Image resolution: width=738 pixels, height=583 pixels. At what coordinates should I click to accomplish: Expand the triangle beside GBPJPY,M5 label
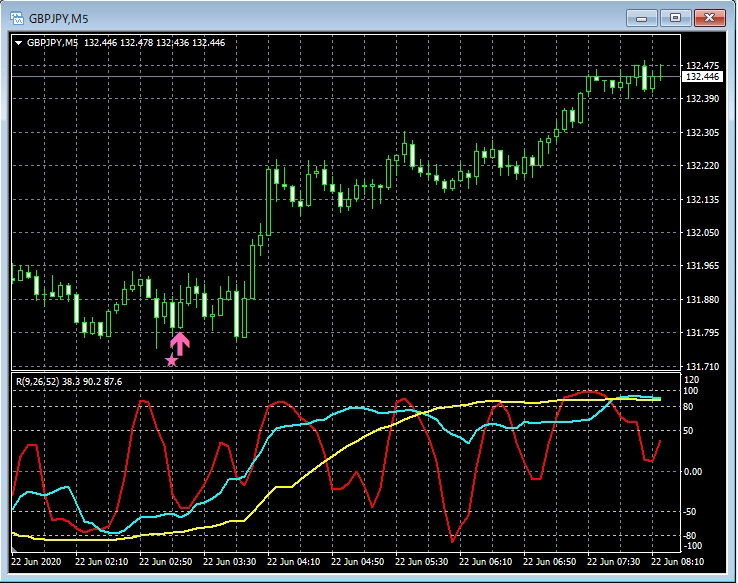pos(18,43)
